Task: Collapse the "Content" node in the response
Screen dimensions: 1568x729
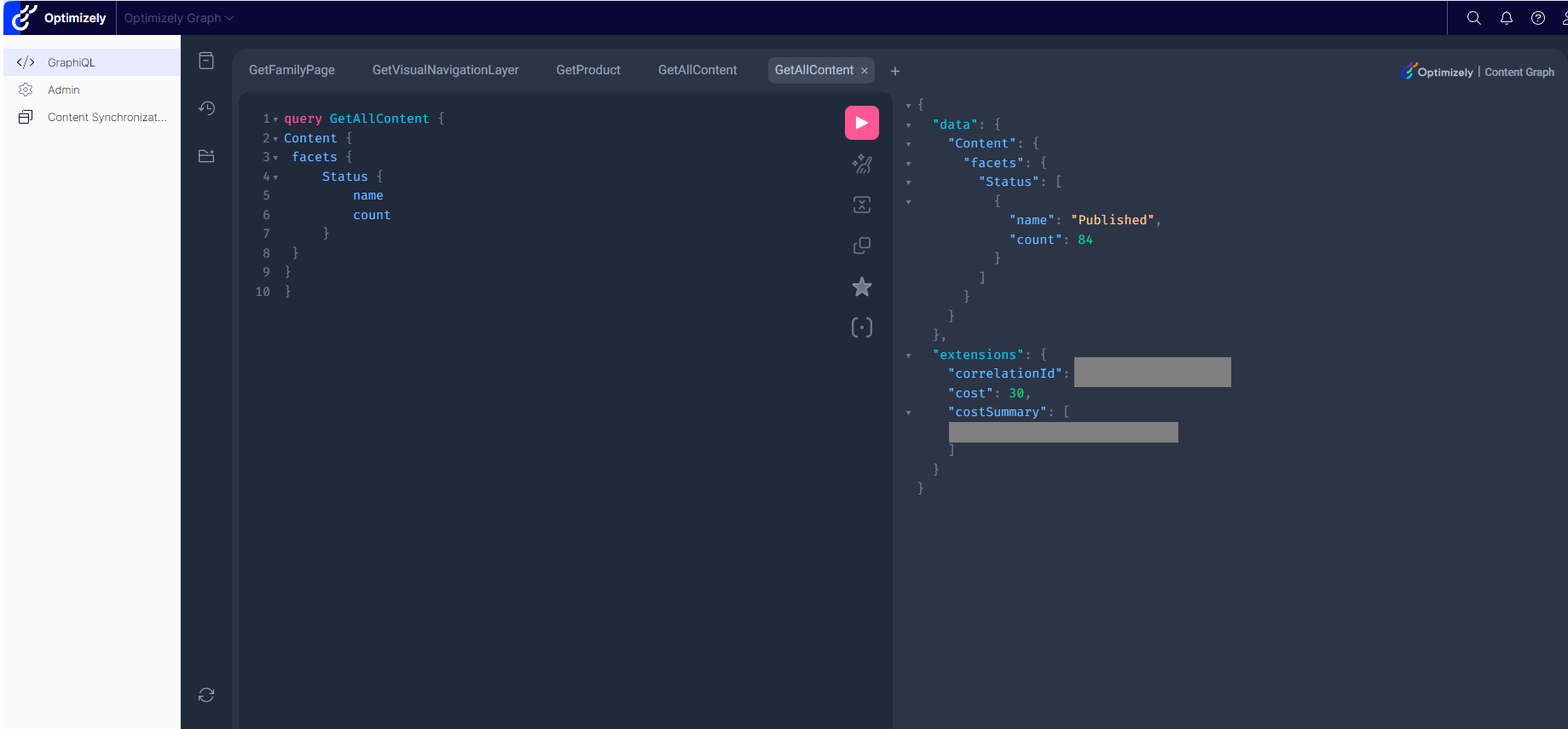Action: (x=908, y=144)
